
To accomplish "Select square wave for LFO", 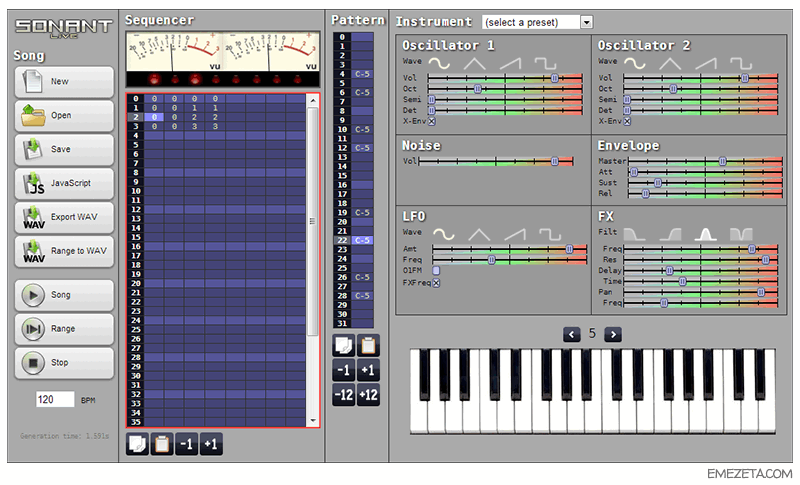I will [x=550, y=235].
